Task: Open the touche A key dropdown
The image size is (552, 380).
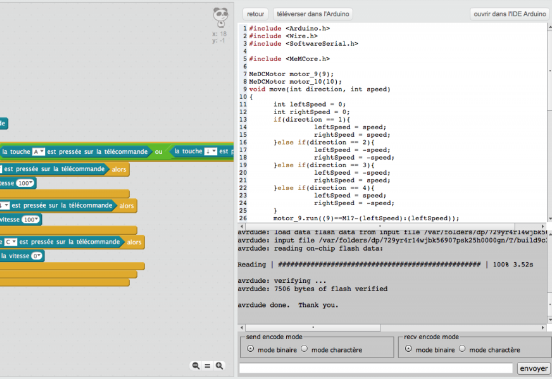Action: [x=38, y=152]
